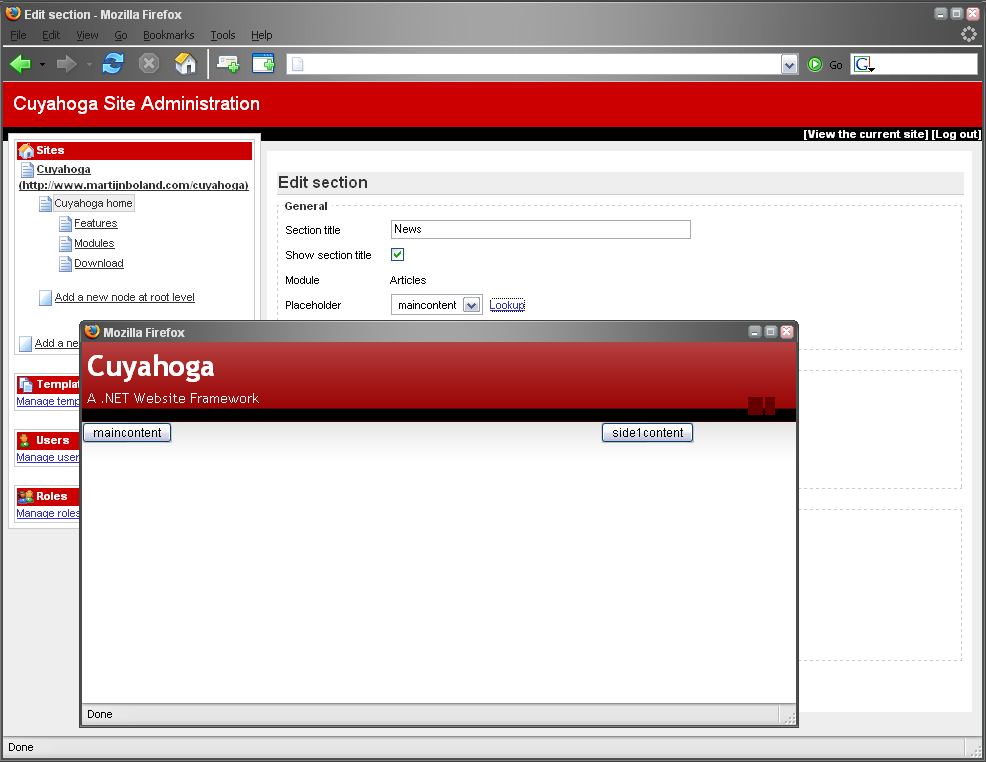Click View the current site link

coord(865,134)
